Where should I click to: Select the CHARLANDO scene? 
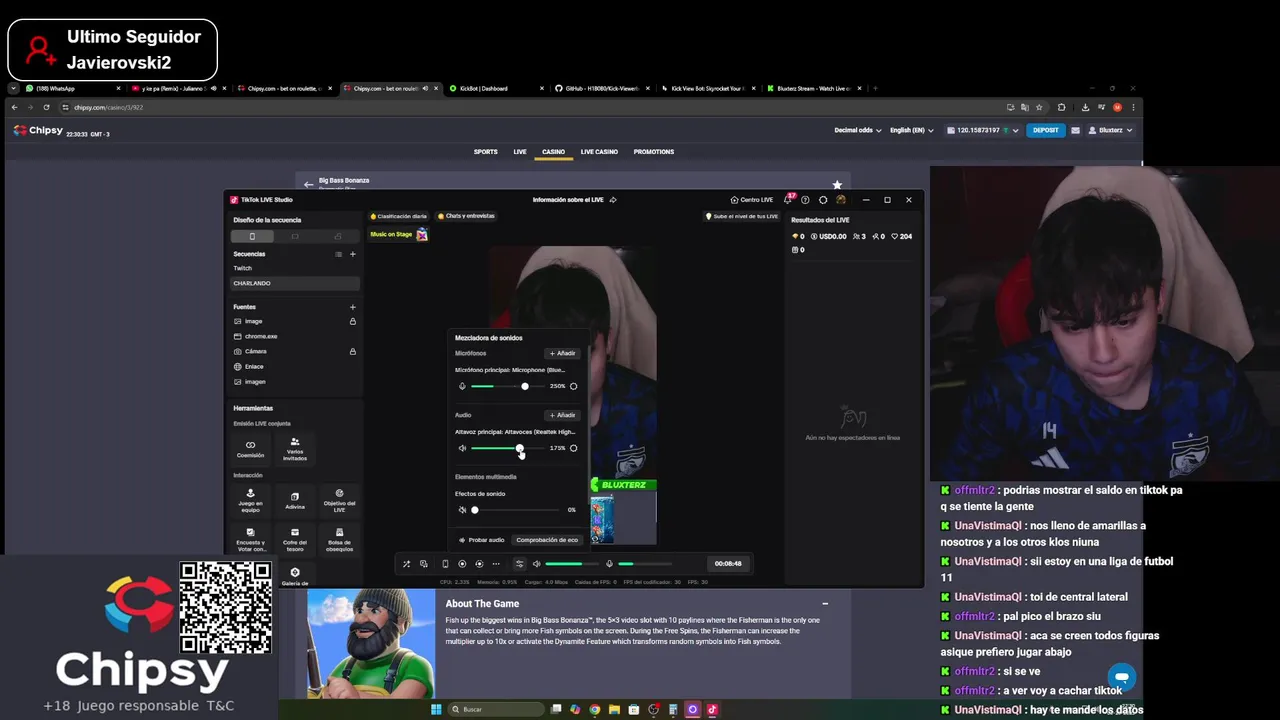pos(294,283)
